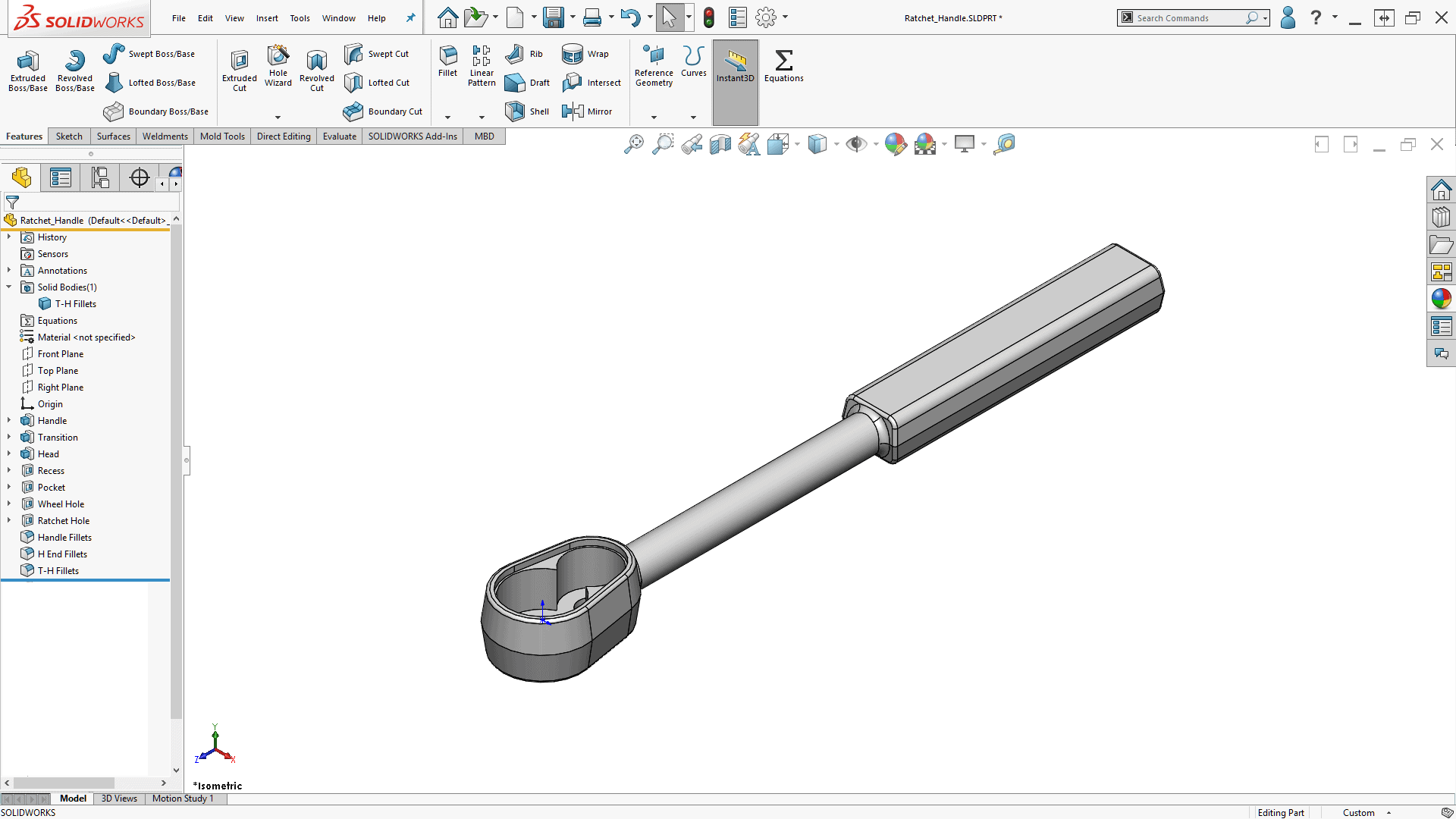The width and height of the screenshot is (1456, 819).
Task: Choose the Intersect tool
Action: pyautogui.click(x=591, y=83)
